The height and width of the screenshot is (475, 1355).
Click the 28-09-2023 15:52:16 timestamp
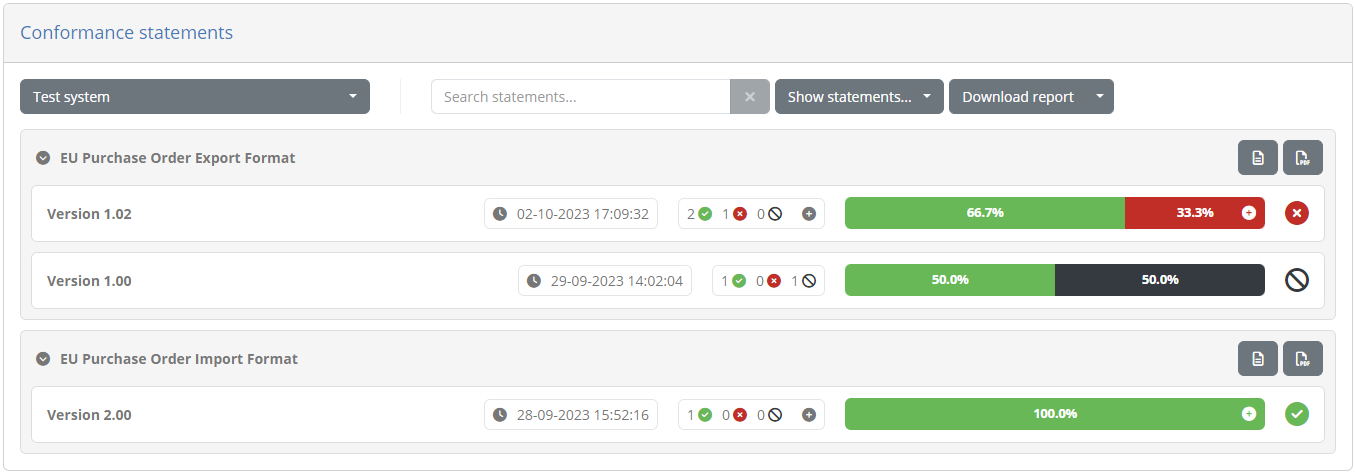pyautogui.click(x=583, y=415)
